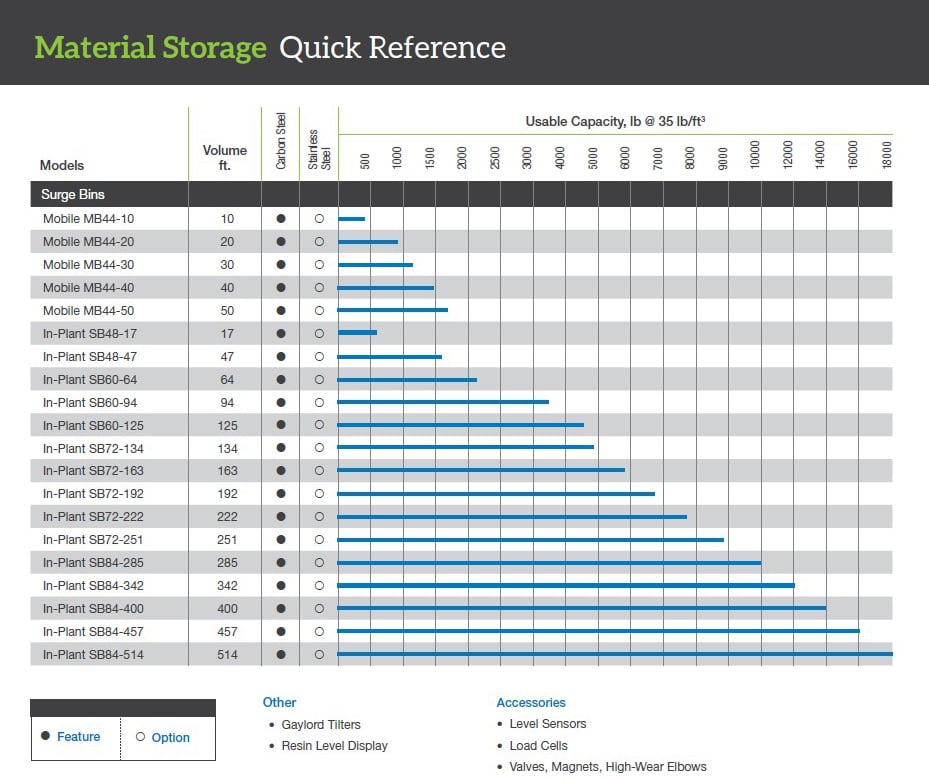Click the Load Cells list item
The width and height of the screenshot is (929, 780).
click(538, 746)
